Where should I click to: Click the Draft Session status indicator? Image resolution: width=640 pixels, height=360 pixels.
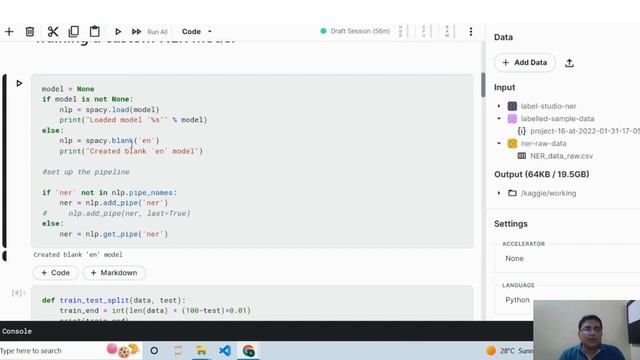[x=355, y=31]
